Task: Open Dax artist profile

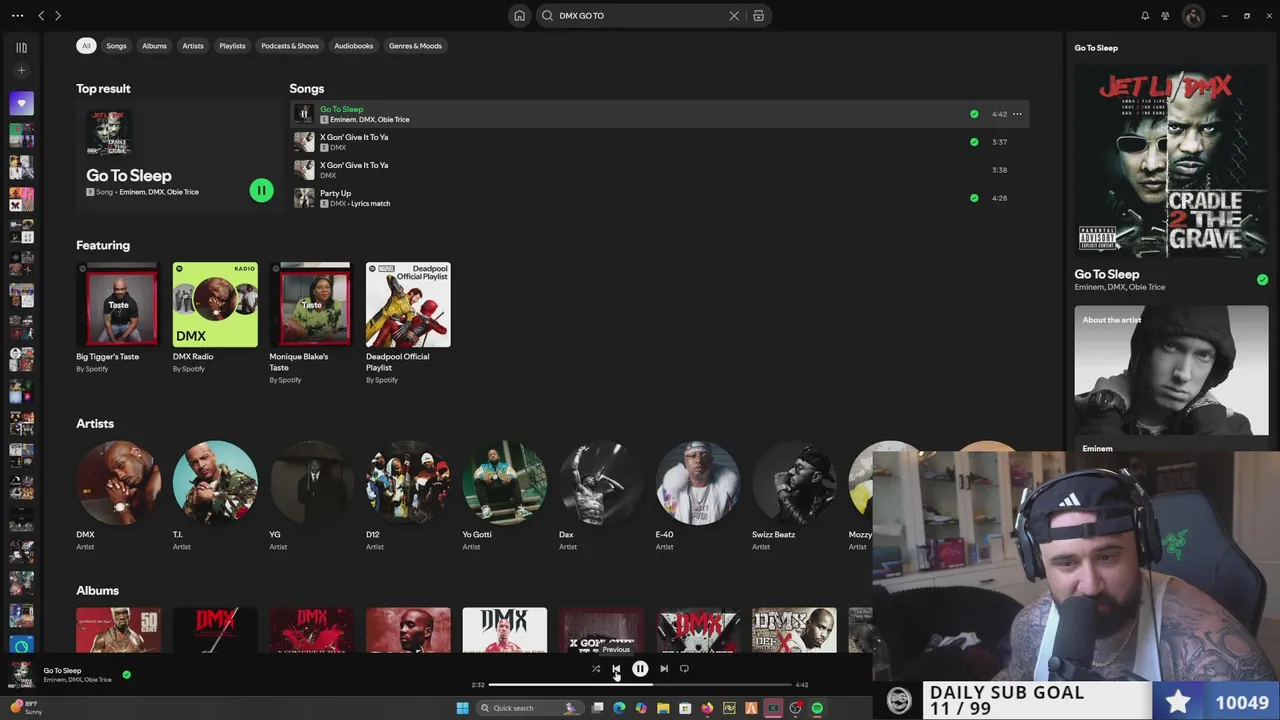Action: coord(601,483)
